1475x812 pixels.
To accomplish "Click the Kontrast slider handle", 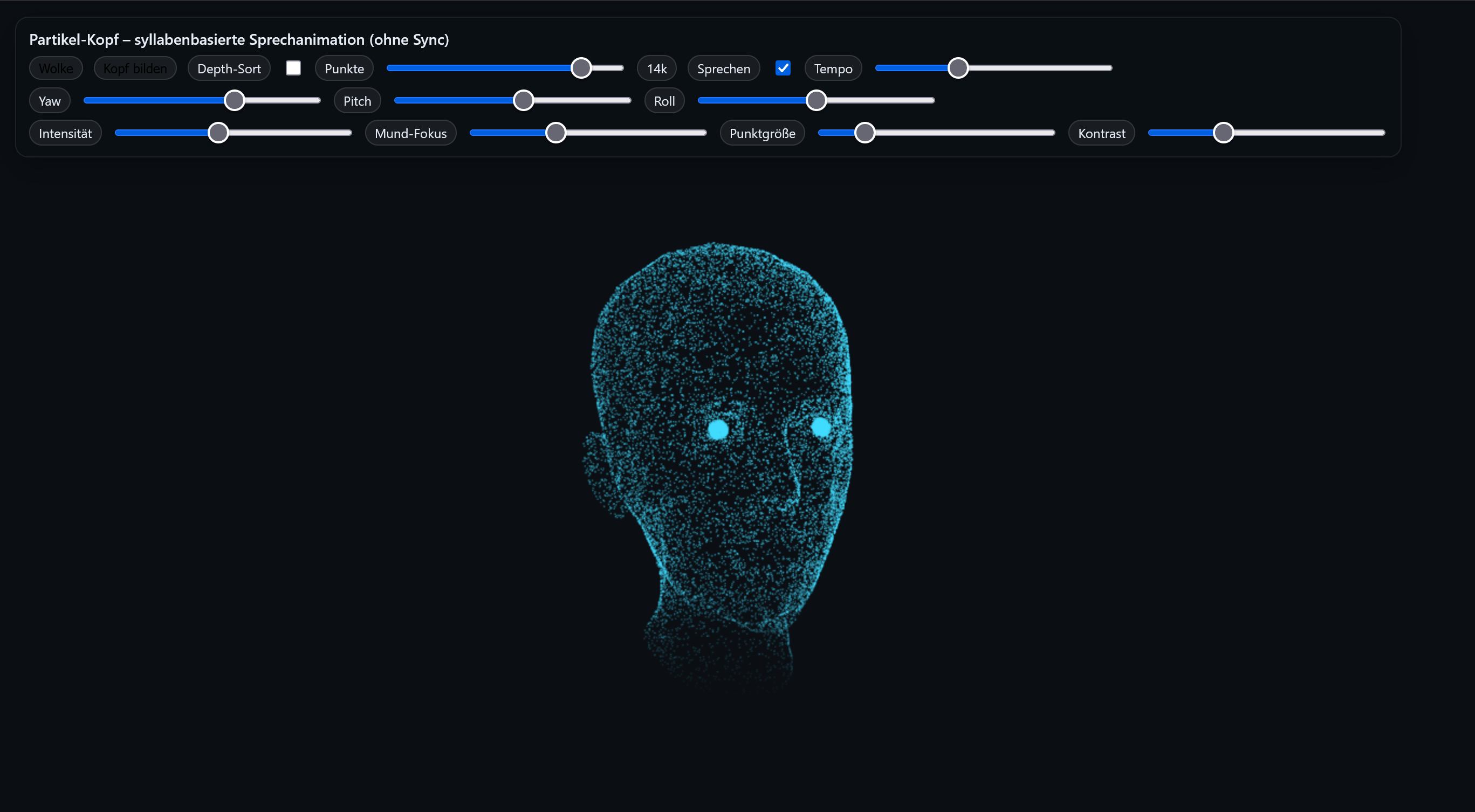I will coord(1223,133).
